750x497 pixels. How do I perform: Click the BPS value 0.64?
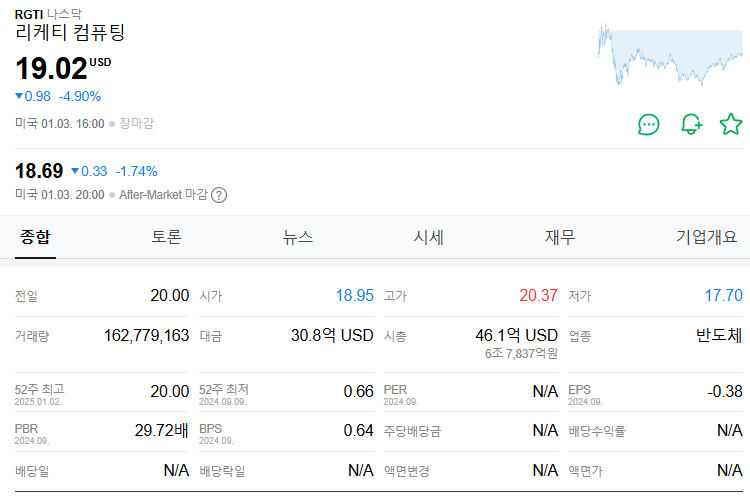(x=359, y=431)
